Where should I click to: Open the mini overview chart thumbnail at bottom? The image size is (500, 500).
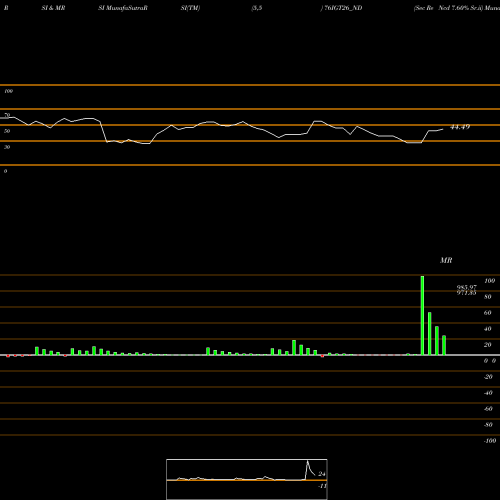click(247, 479)
